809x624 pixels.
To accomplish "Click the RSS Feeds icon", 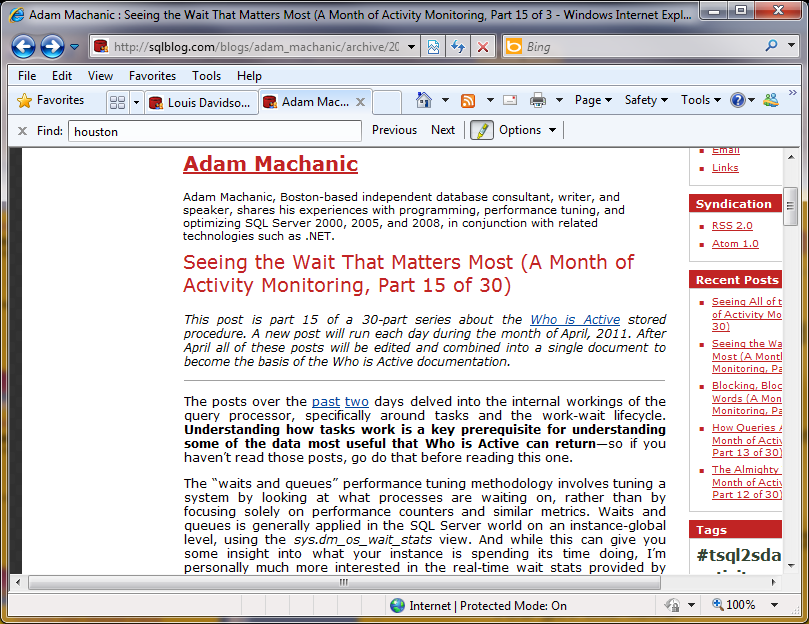I will (x=468, y=101).
